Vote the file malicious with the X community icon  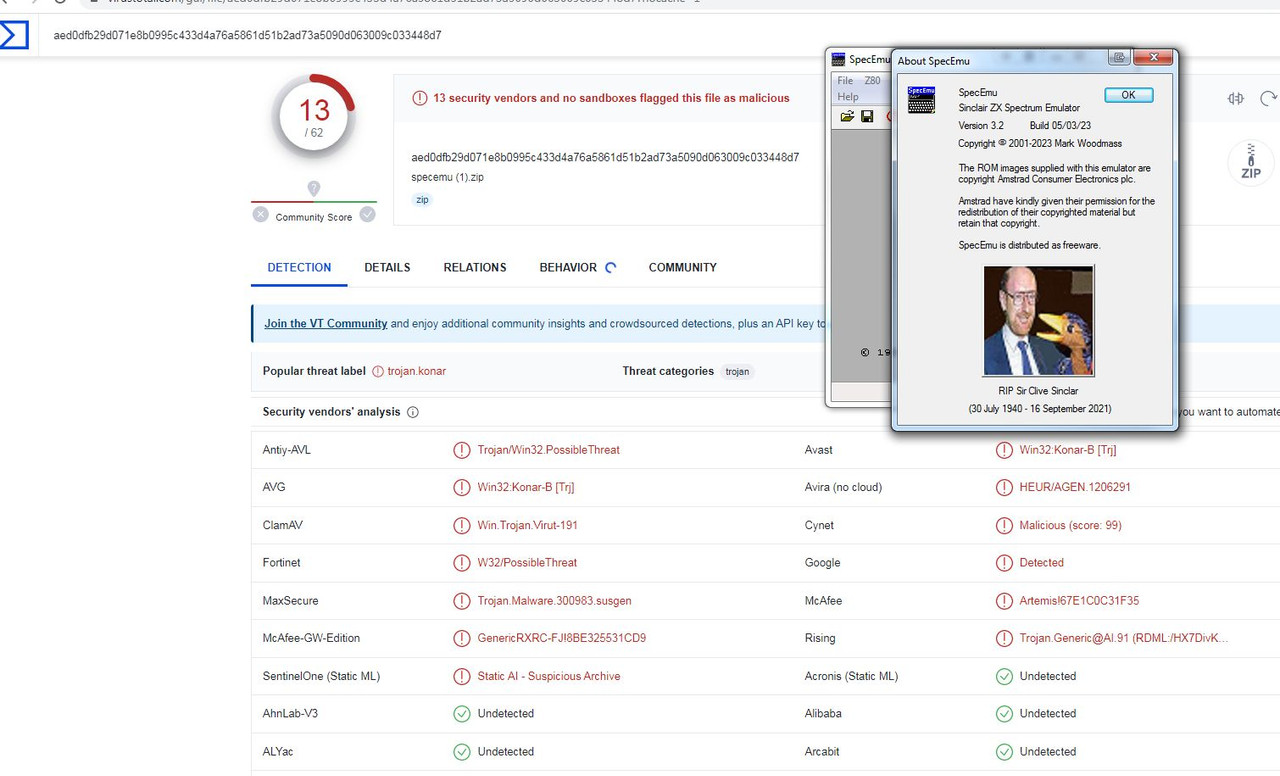click(x=260, y=214)
